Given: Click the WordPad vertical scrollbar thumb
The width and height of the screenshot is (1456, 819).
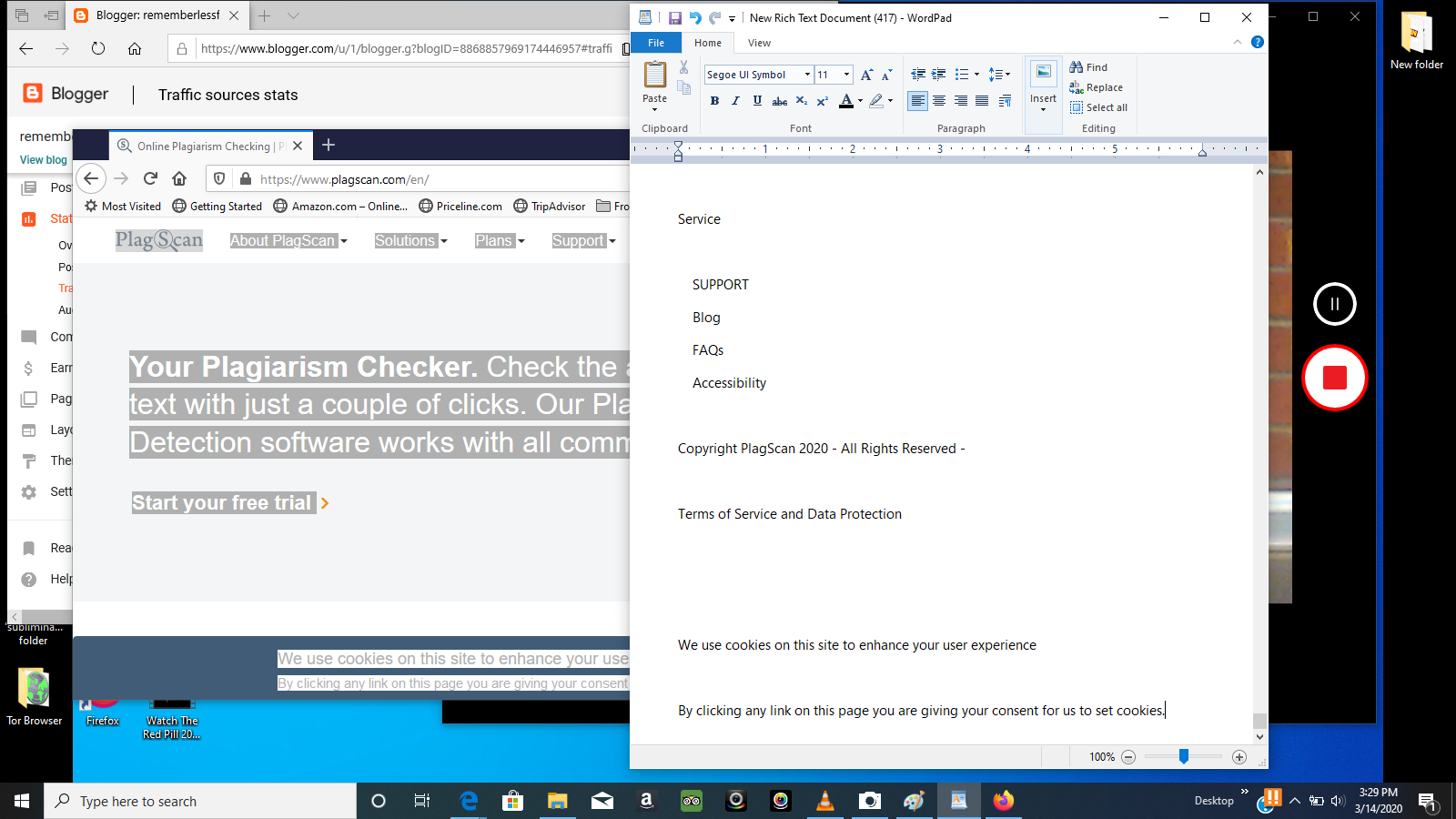Looking at the screenshot, I should point(1259,721).
